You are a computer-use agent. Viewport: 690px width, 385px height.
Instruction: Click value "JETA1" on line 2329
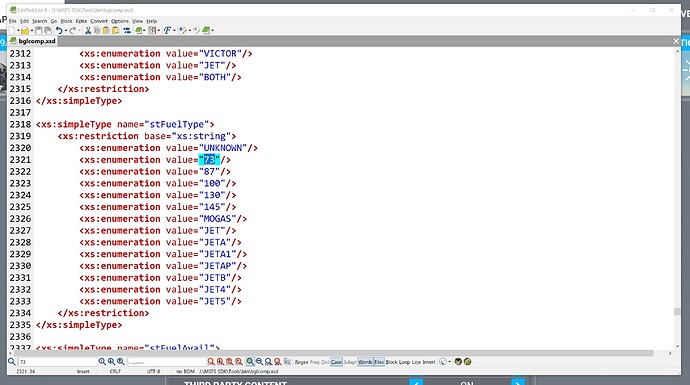(x=217, y=254)
